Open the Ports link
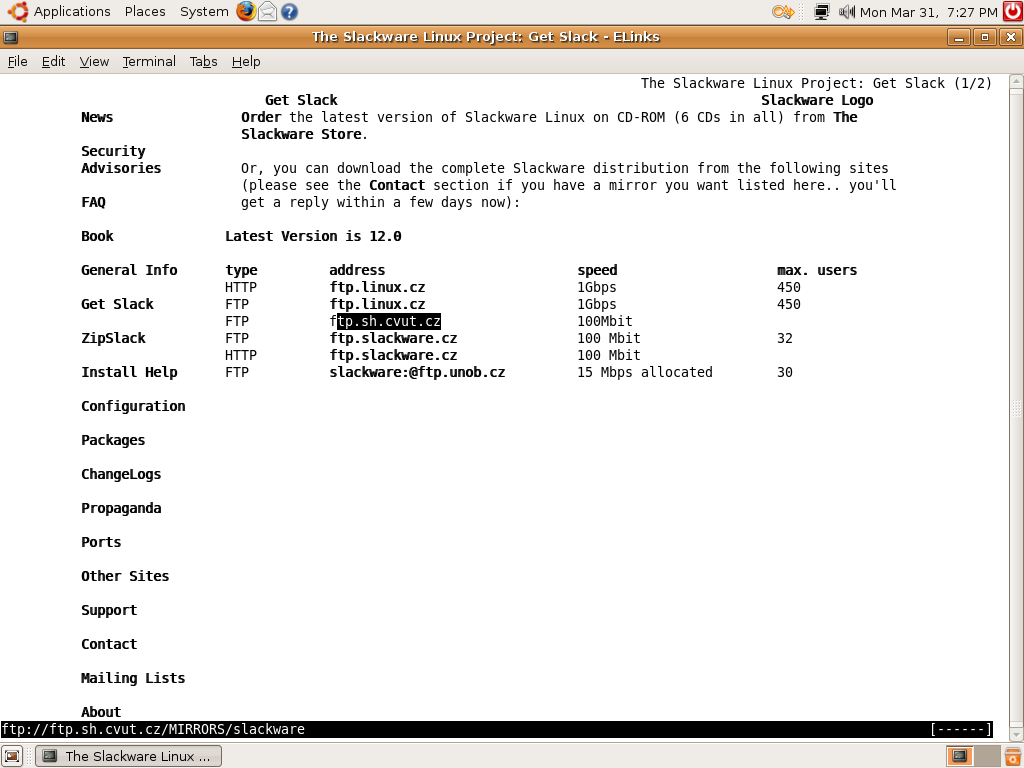This screenshot has width=1024, height=768. [101, 542]
